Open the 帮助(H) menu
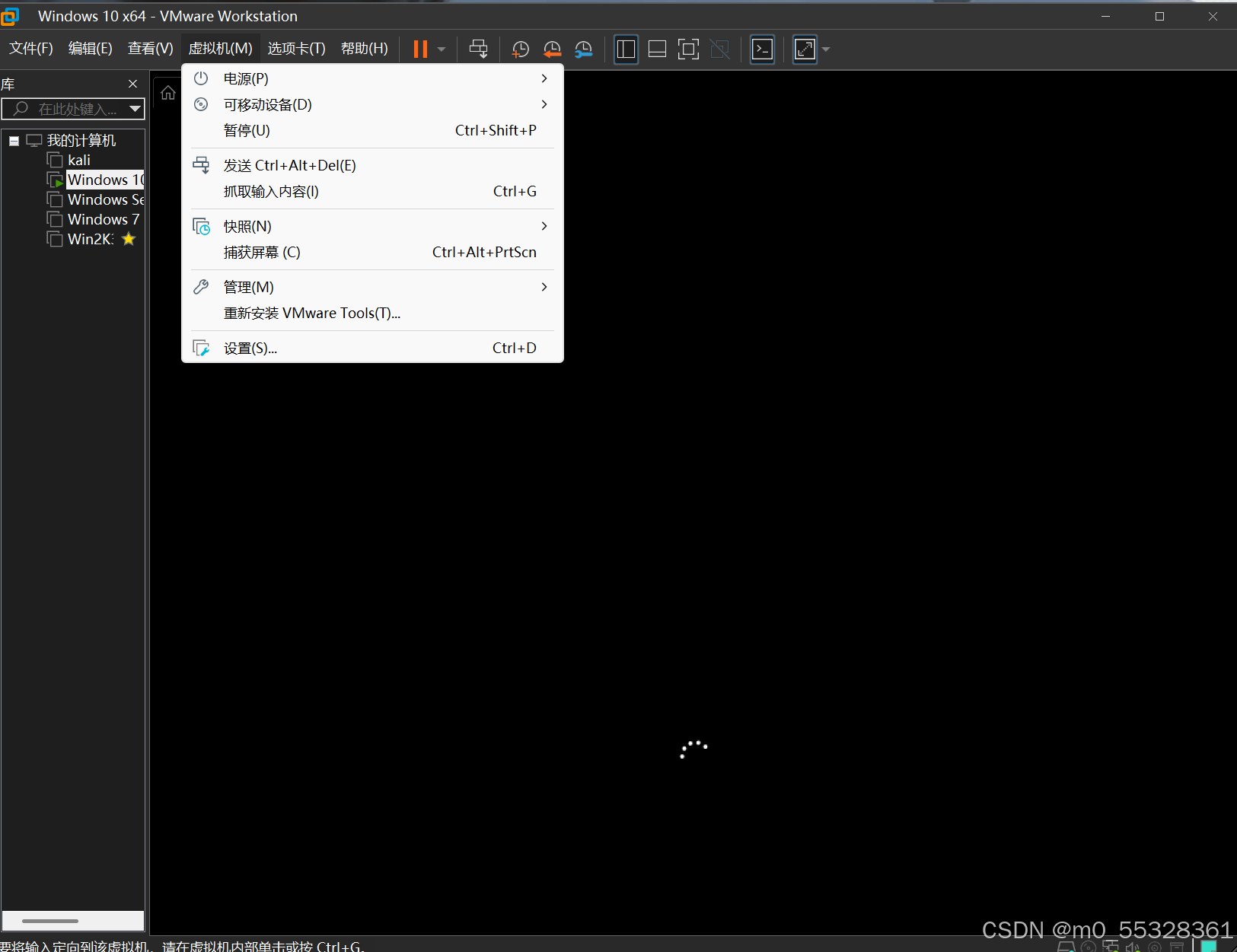 [x=364, y=49]
